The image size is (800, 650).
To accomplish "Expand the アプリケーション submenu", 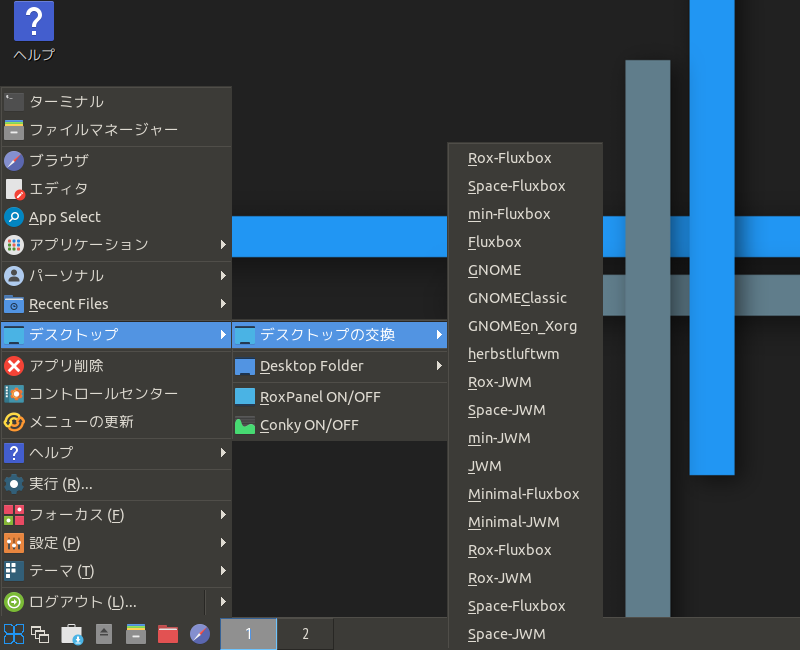I will click(116, 245).
